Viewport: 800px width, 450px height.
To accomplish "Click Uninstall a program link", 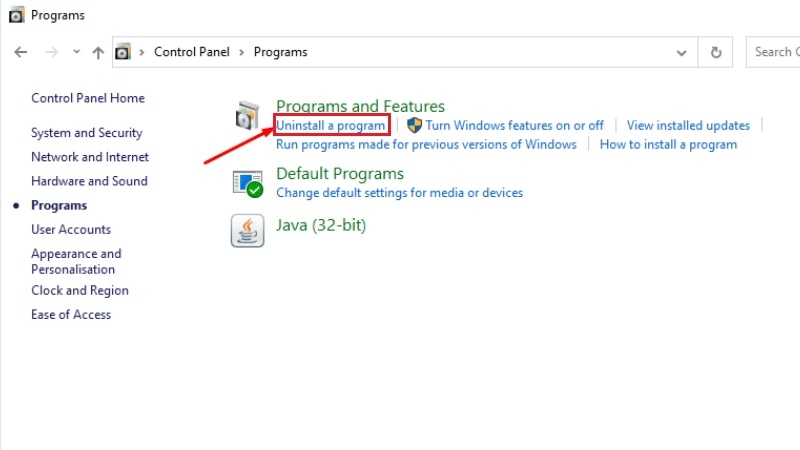I will tap(331, 126).
